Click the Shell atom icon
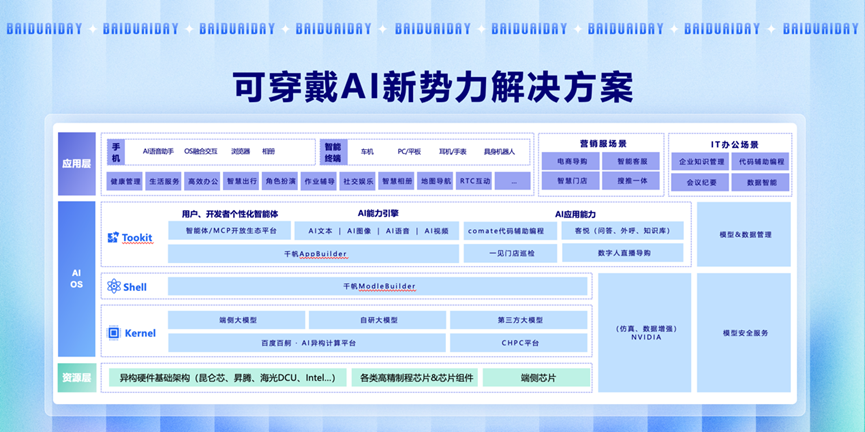Screen dimensions: 865x432 point(114,286)
